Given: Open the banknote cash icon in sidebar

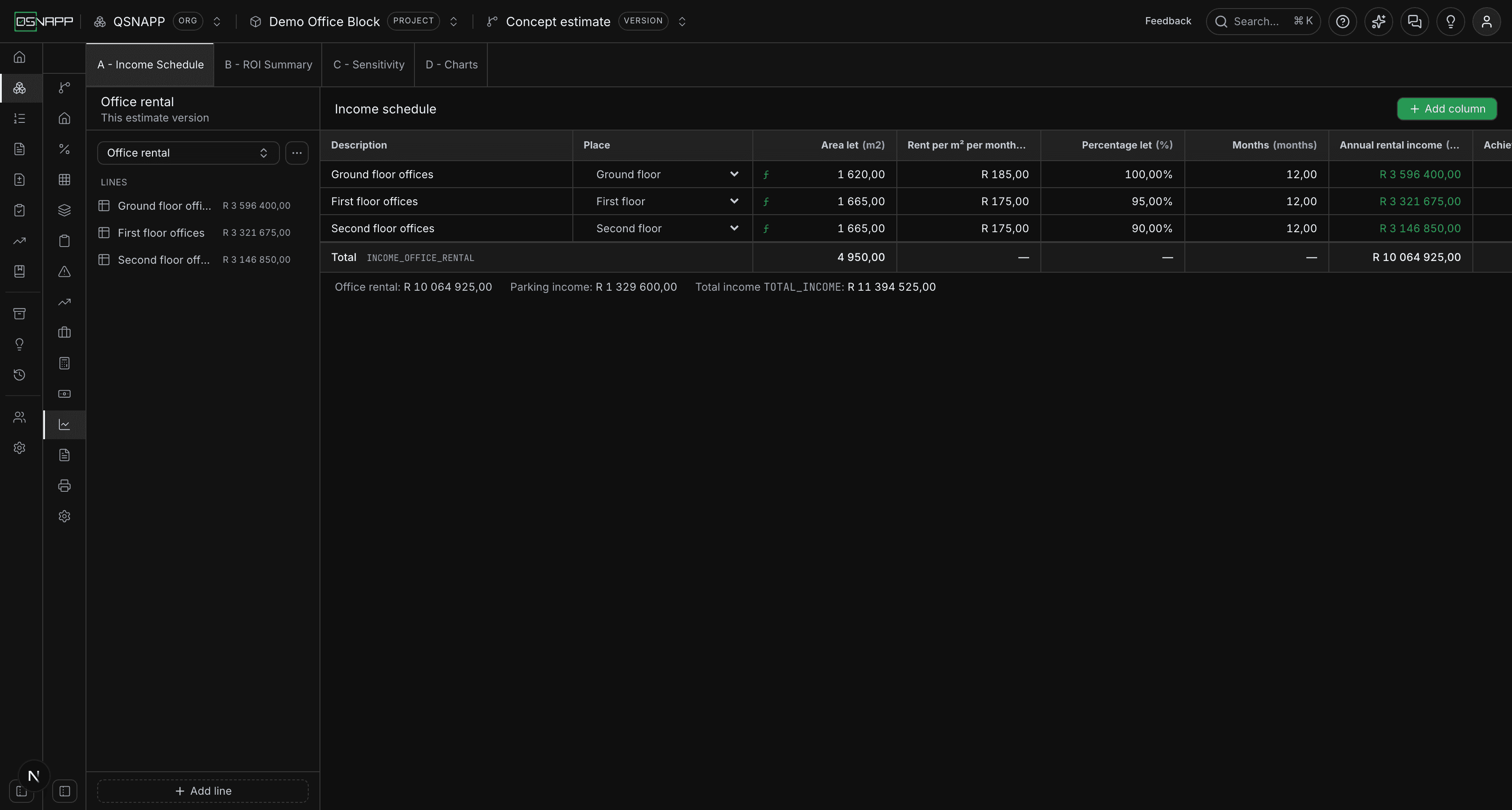Looking at the screenshot, I should click(64, 394).
